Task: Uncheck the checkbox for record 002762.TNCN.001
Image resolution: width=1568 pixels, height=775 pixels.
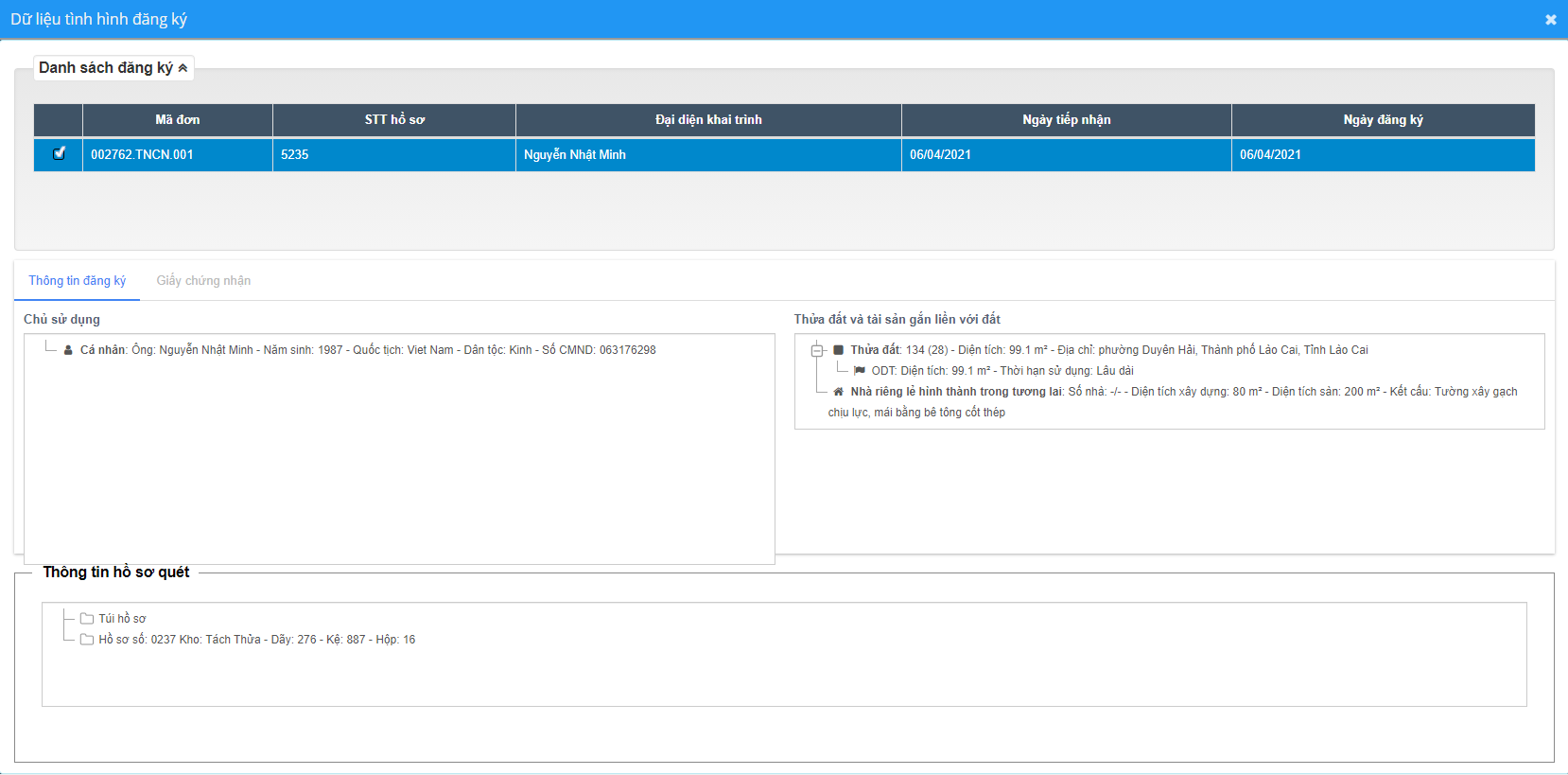Action: 60,153
